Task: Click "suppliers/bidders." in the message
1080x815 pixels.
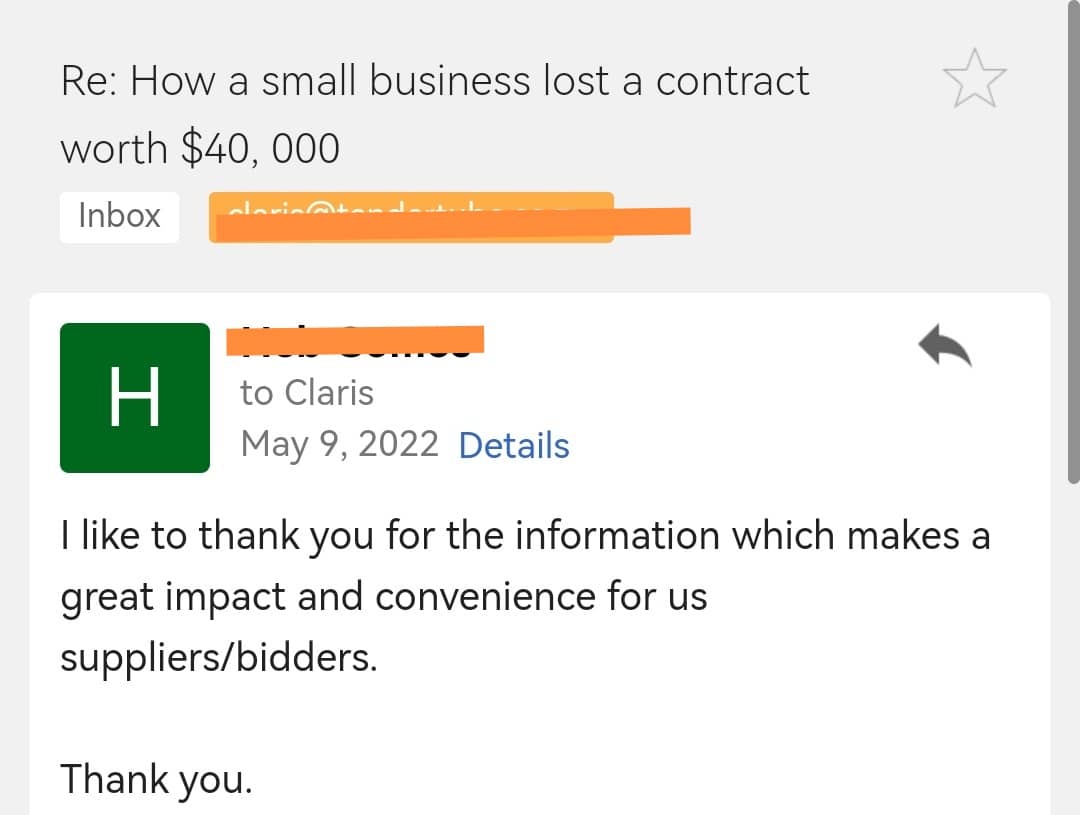Action: [219, 658]
